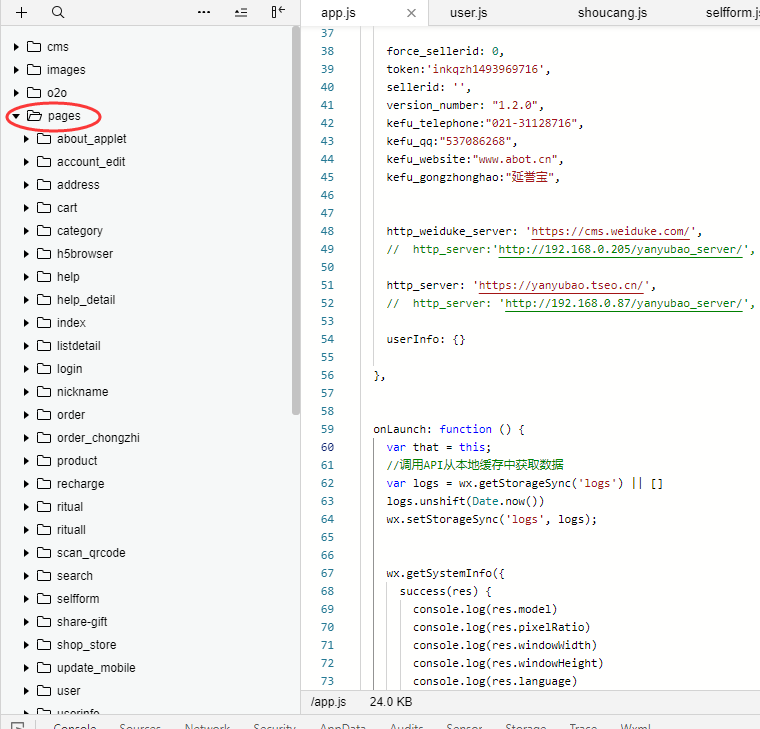Click the images folder icon
Image resolution: width=760 pixels, height=729 pixels.
point(34,70)
